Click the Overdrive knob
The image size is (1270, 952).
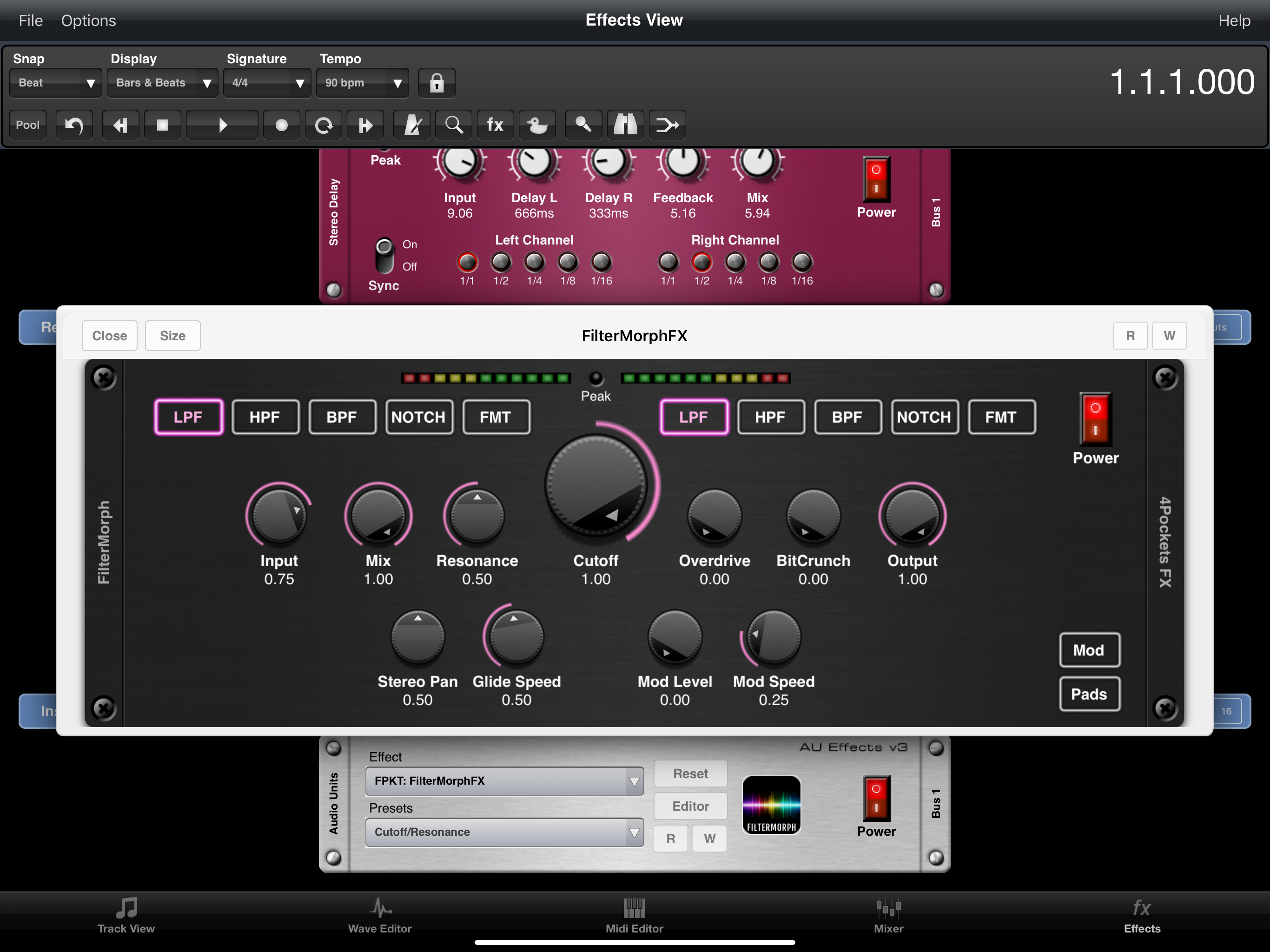tap(714, 516)
